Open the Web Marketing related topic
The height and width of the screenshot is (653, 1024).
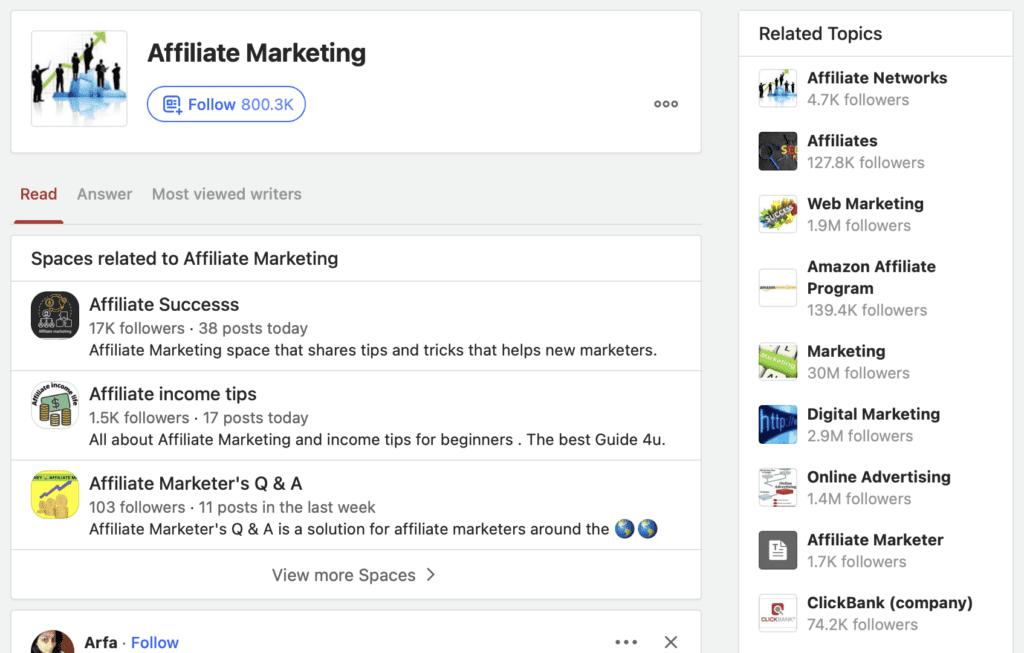pos(865,204)
